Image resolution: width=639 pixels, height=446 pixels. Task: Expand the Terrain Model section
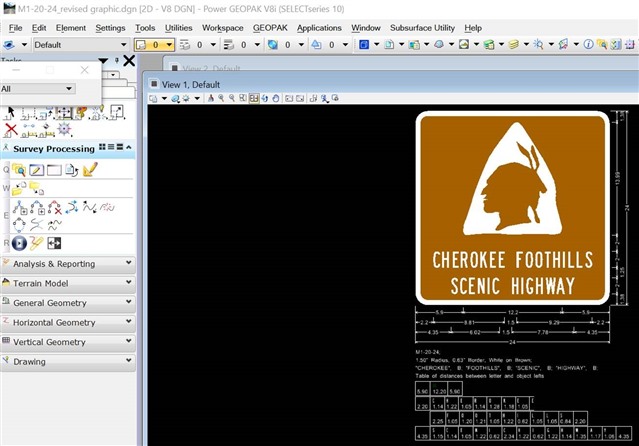pos(129,282)
